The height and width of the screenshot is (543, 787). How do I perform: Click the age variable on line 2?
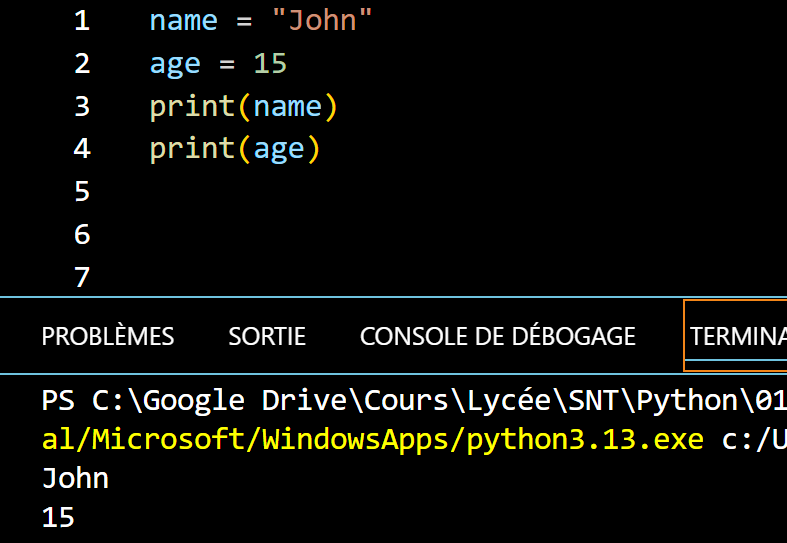(x=175, y=64)
